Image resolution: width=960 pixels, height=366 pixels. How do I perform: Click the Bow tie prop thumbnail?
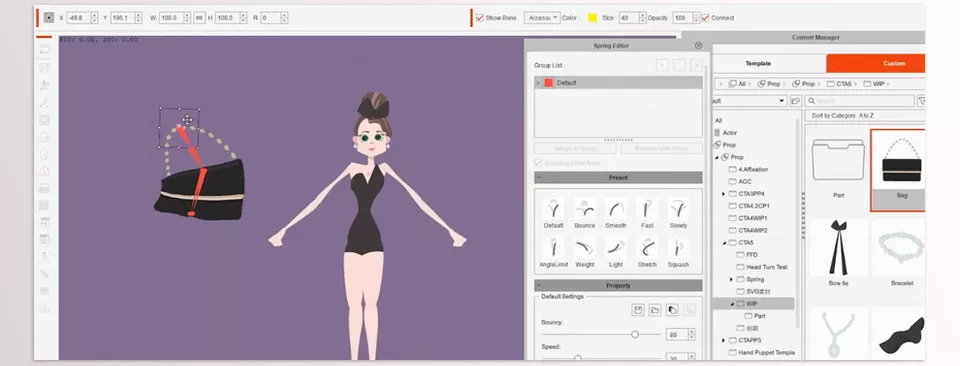[x=838, y=248]
